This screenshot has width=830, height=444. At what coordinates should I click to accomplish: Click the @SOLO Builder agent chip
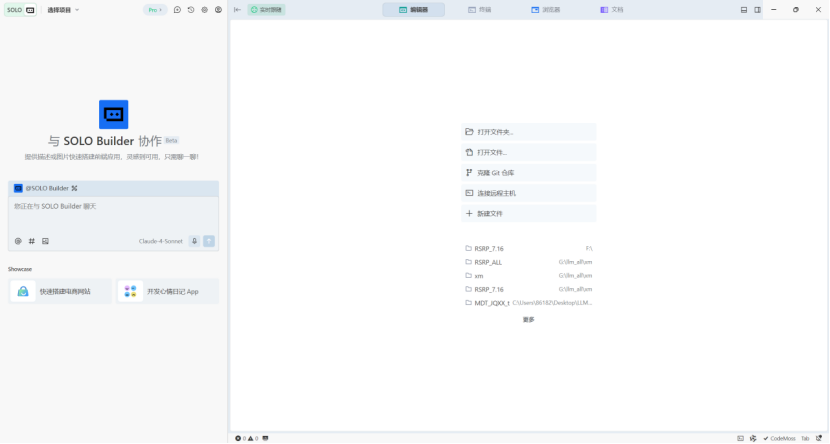point(42,188)
